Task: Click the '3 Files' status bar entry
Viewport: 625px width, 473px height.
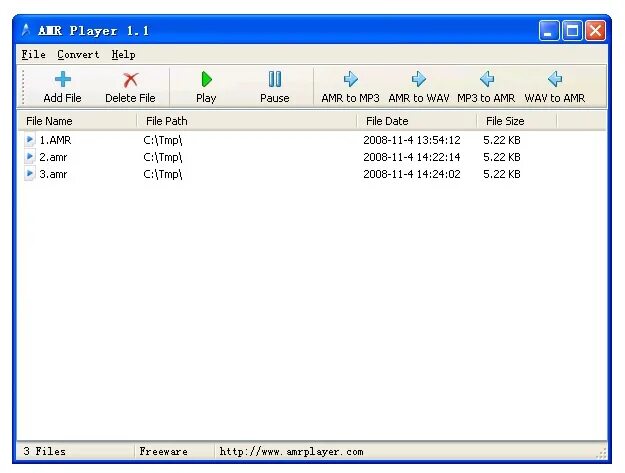Action: [x=44, y=451]
